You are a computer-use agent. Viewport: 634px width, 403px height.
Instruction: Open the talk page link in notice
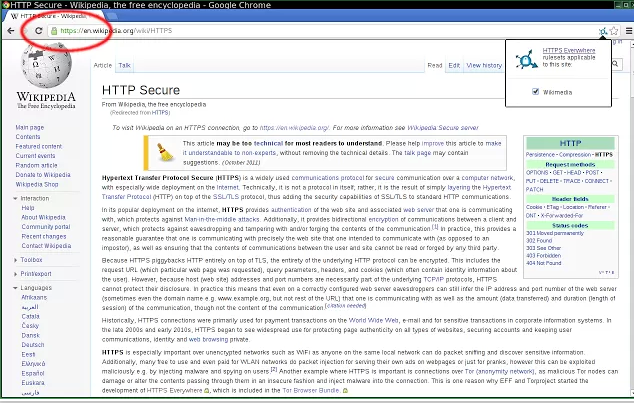point(418,153)
